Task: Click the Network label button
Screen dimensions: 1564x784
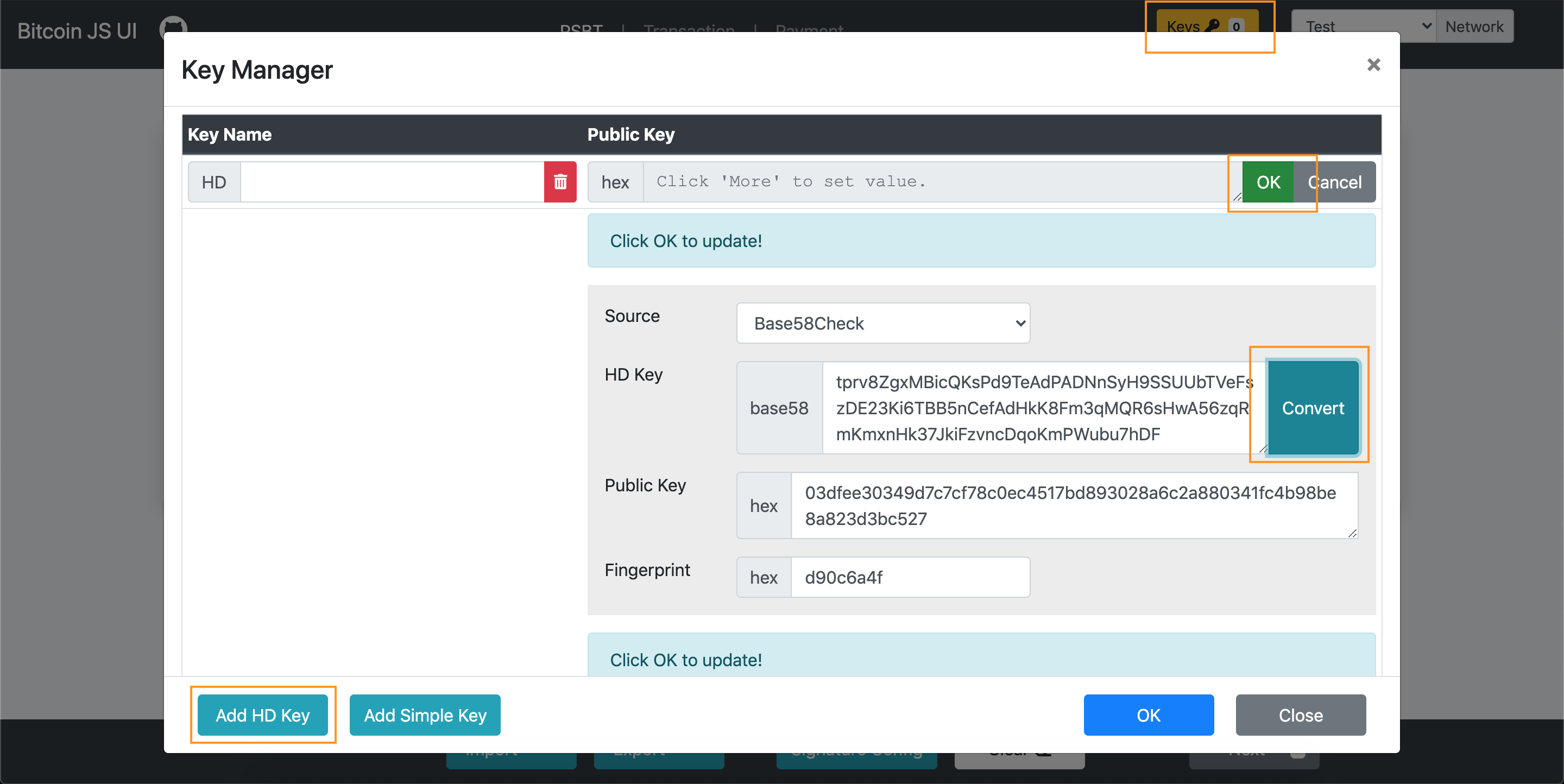Action: pos(1474,27)
